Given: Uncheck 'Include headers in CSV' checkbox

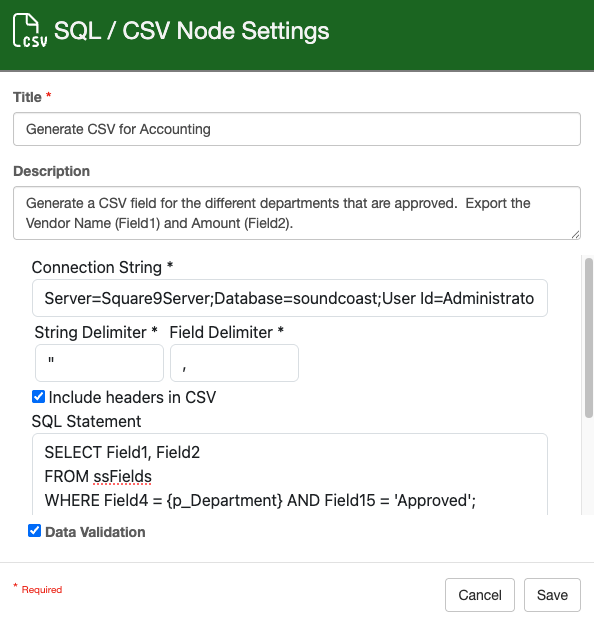Looking at the screenshot, I should coord(38,397).
